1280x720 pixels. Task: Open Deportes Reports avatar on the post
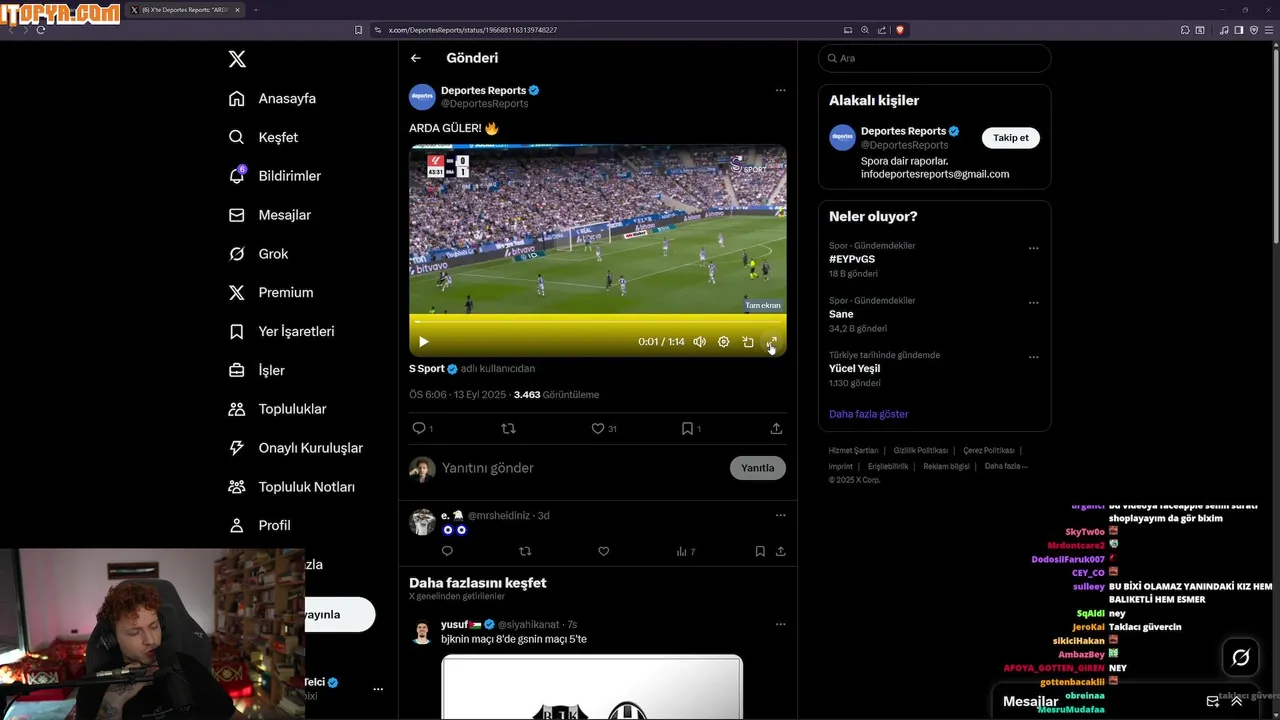(422, 97)
